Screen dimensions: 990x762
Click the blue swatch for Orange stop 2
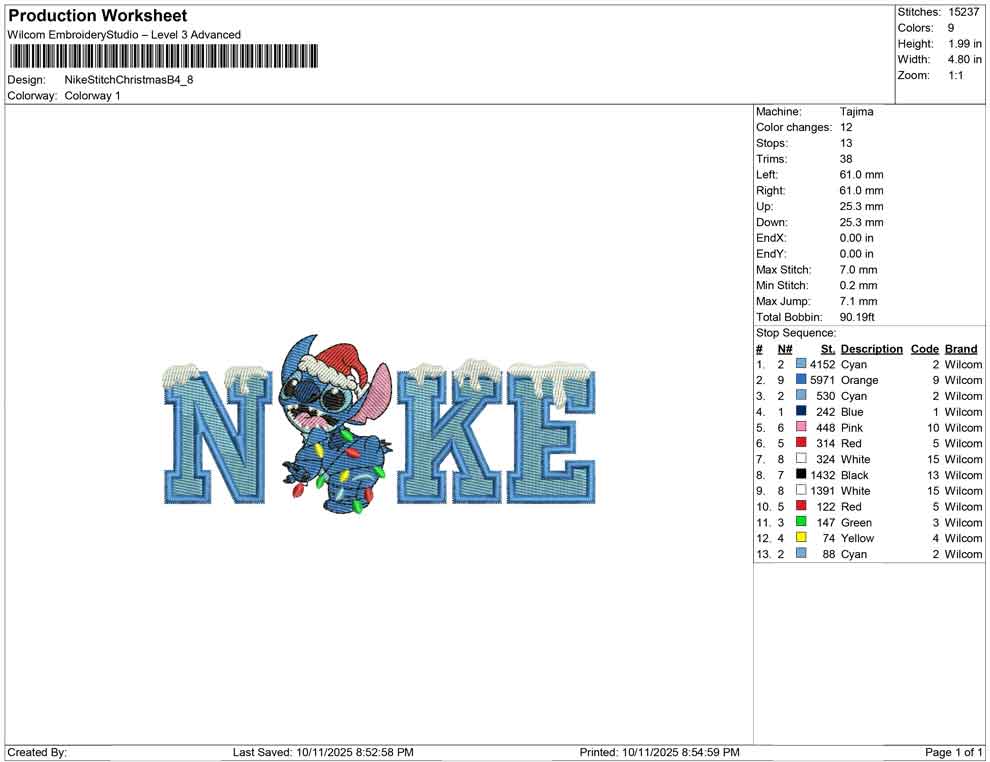tap(801, 379)
